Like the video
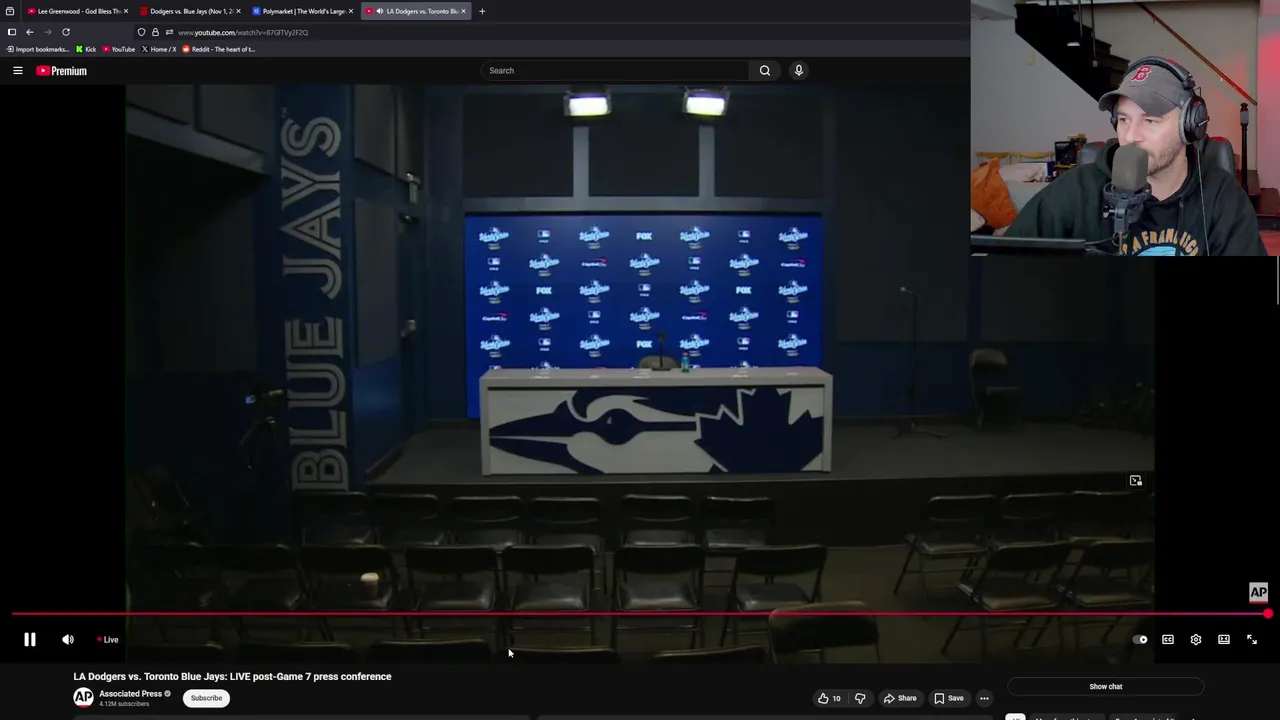 [x=829, y=698]
